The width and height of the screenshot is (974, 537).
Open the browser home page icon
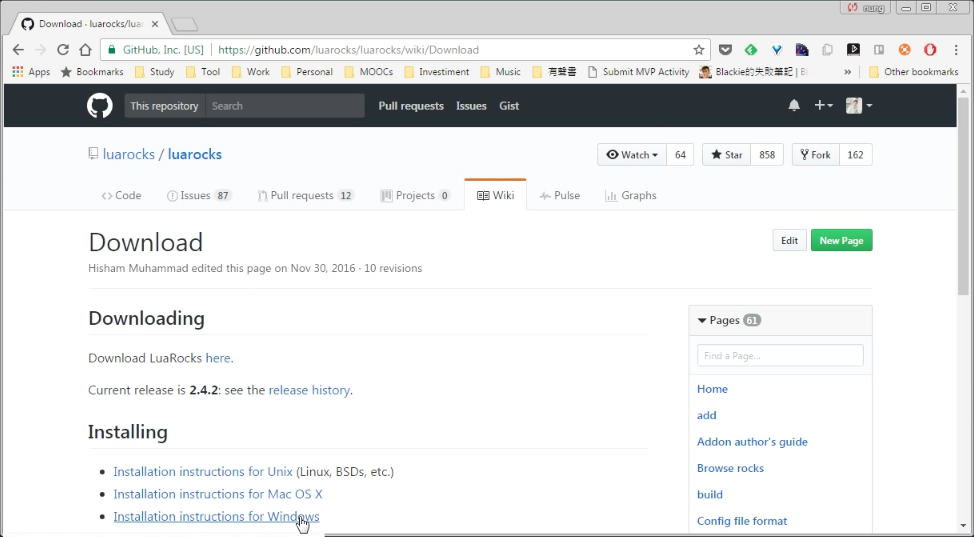85,50
